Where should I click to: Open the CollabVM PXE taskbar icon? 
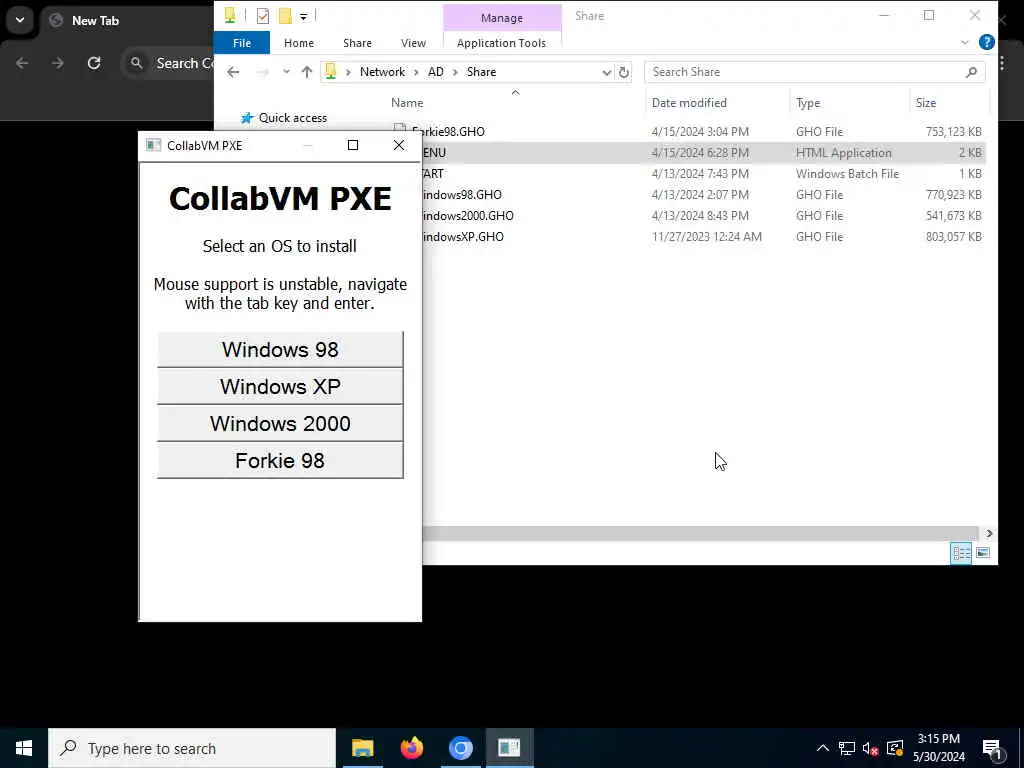tap(509, 748)
